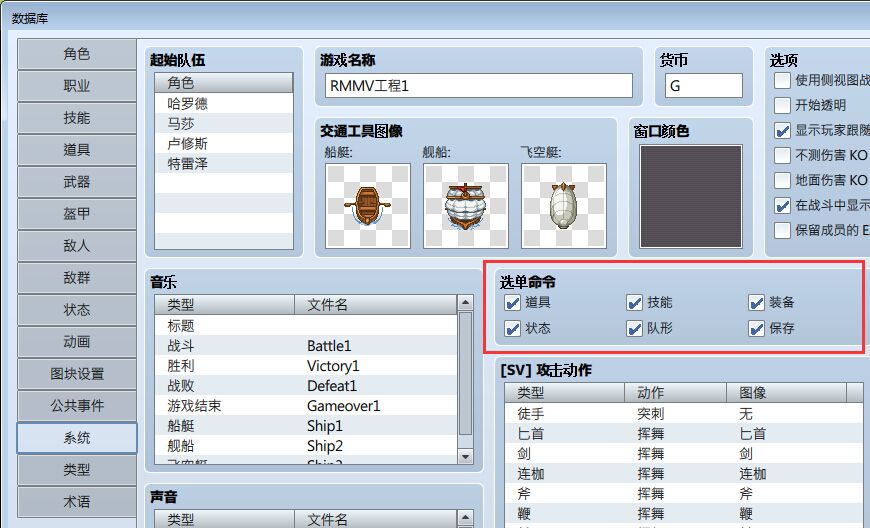Image resolution: width=870 pixels, height=528 pixels.
Task: Open the 动画 tab
Action: click(x=77, y=342)
